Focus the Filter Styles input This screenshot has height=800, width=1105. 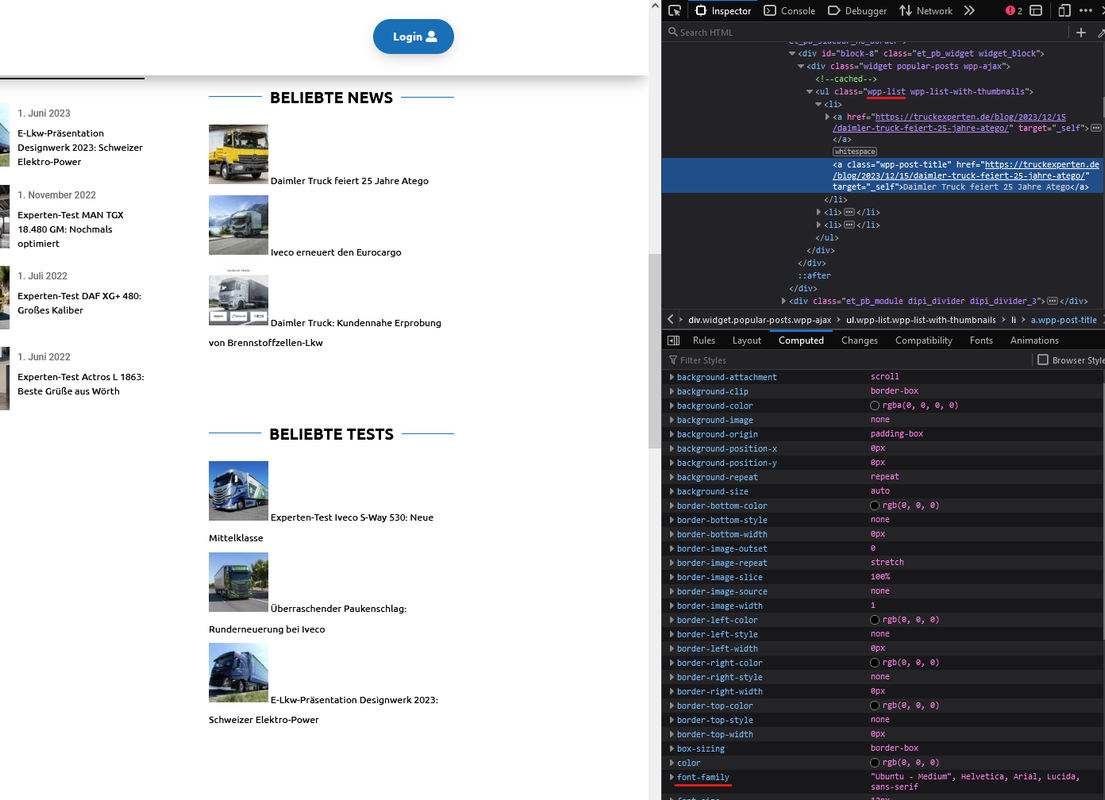click(x=846, y=360)
